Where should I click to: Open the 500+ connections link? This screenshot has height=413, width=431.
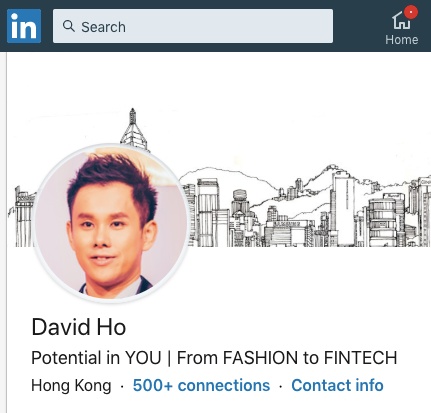[201, 385]
